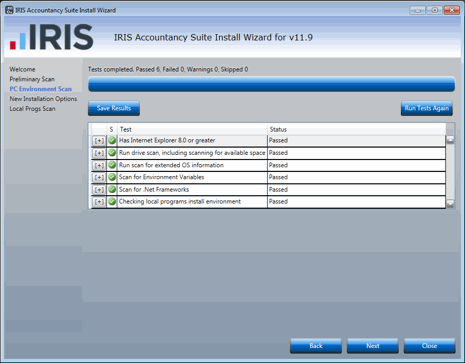
Task: Click the results list scrollbar down arrow
Action: click(450, 203)
